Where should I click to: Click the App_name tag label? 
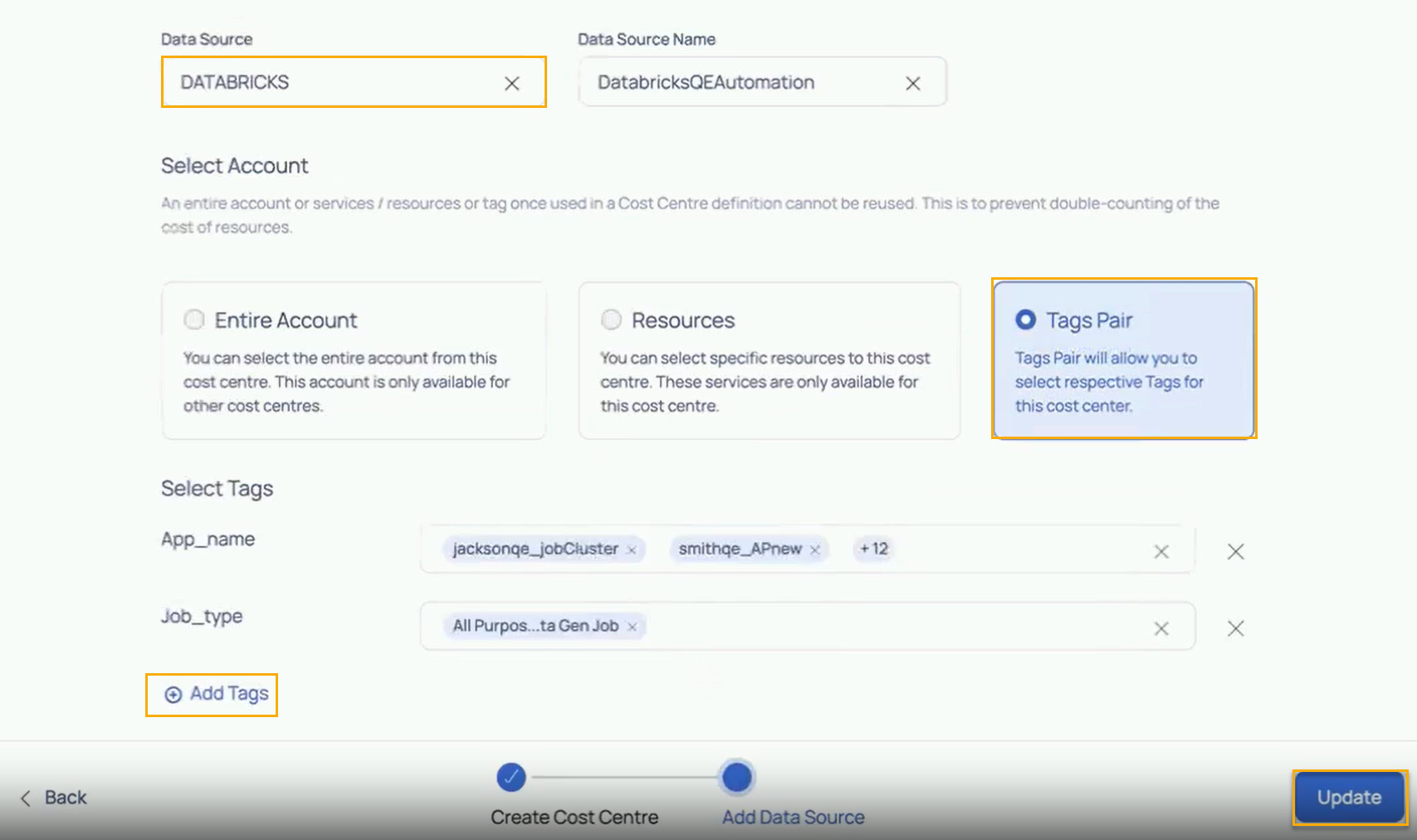(x=208, y=540)
